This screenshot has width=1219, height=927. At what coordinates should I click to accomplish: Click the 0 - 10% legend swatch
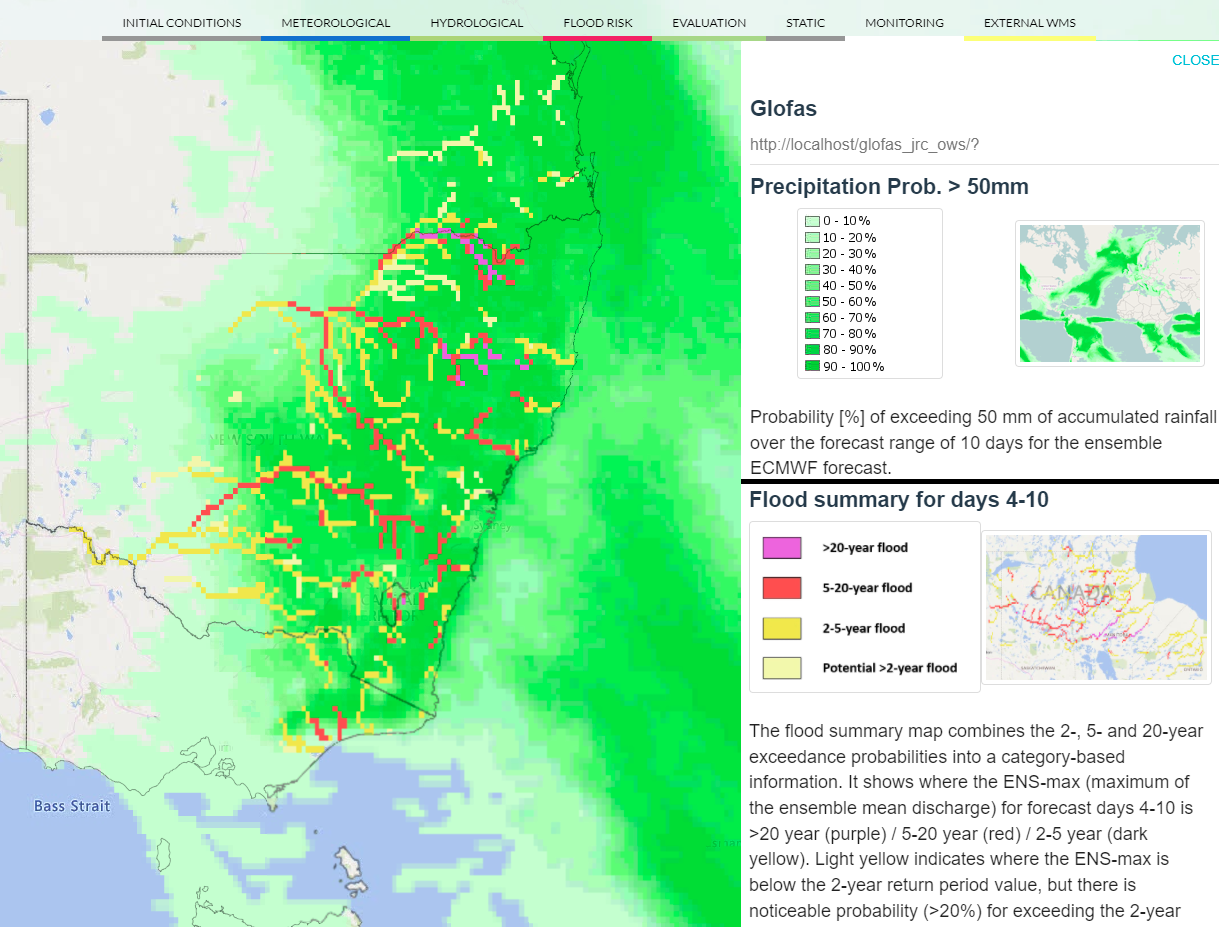coord(812,221)
